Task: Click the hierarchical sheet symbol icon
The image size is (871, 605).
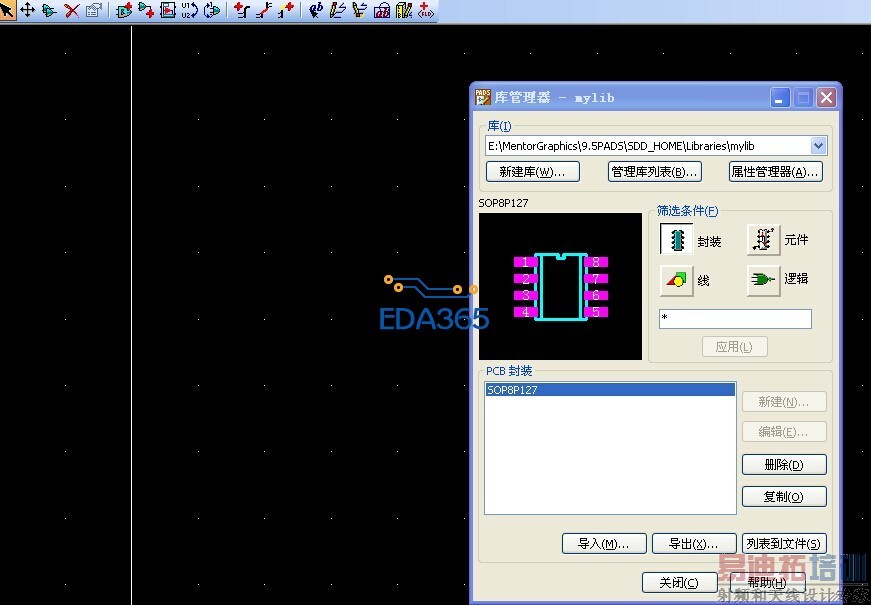Action: 168,10
